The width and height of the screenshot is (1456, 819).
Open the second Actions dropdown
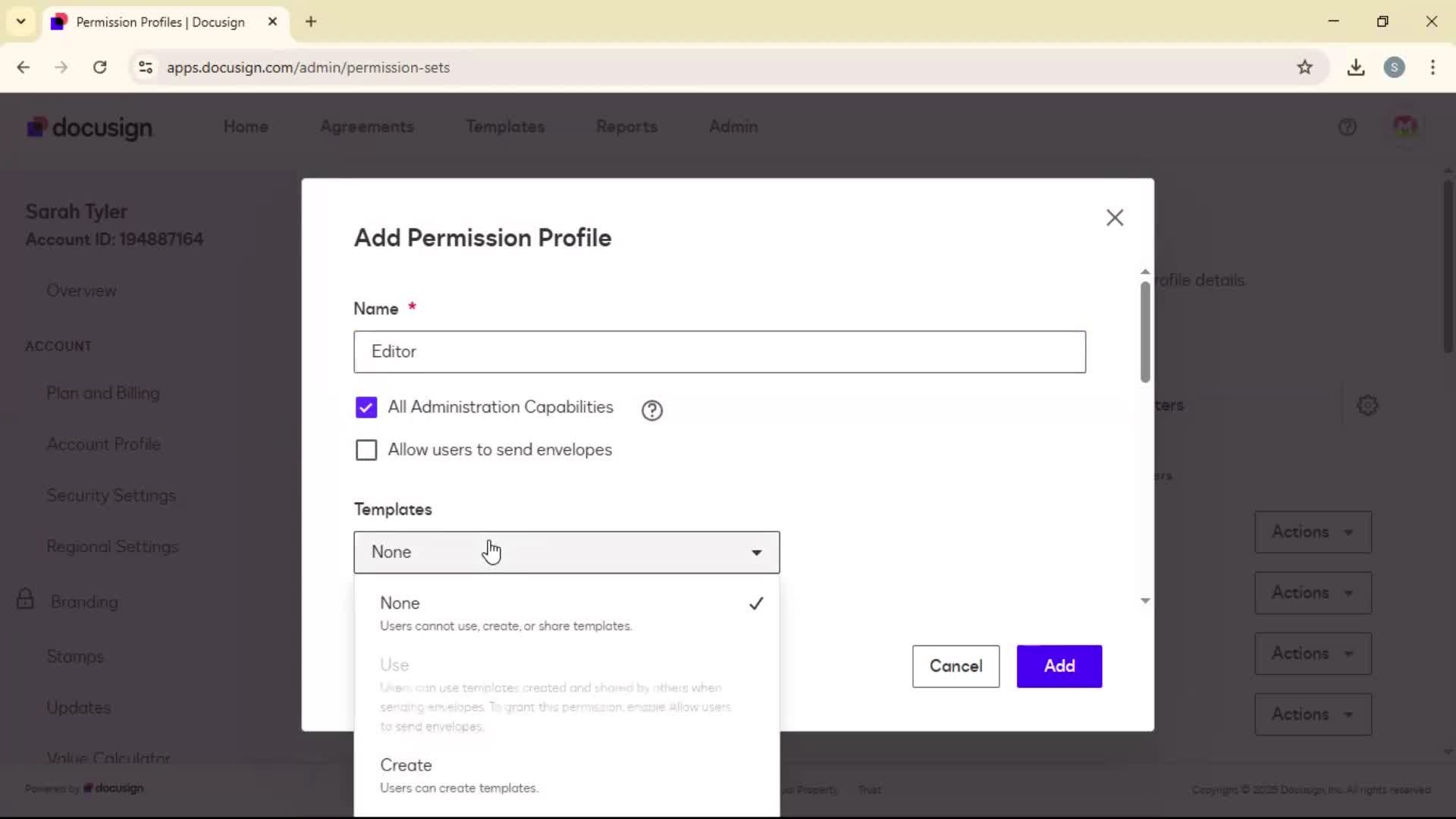point(1313,592)
